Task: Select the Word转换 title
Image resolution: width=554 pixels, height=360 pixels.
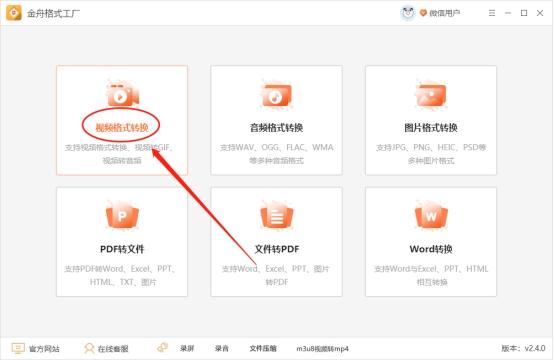Action: (x=431, y=249)
